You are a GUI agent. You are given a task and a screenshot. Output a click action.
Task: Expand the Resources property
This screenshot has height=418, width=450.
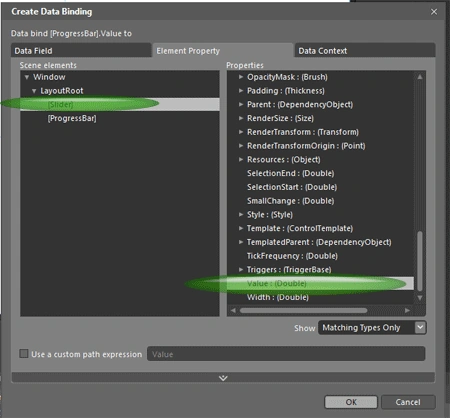(241, 159)
